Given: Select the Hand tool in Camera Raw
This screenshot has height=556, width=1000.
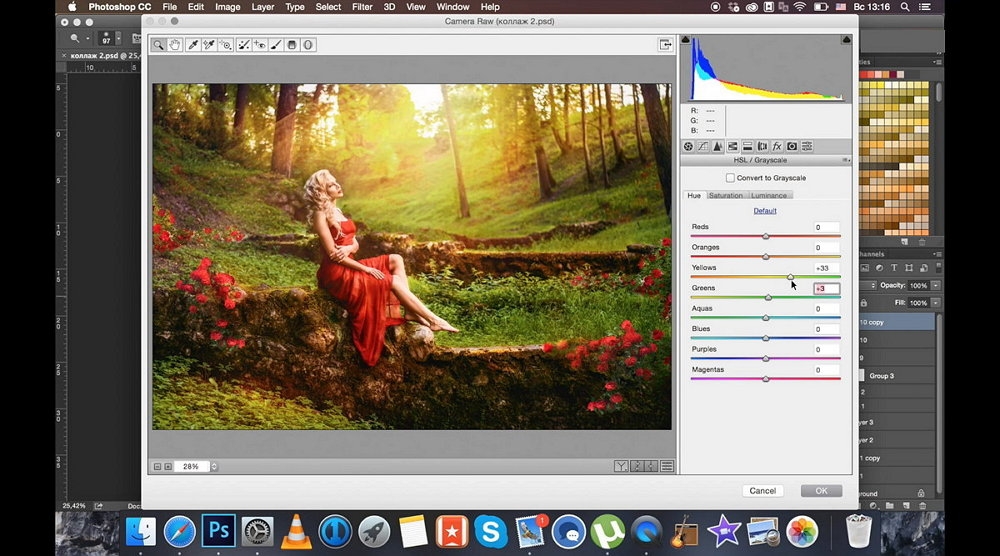Looking at the screenshot, I should click(175, 45).
